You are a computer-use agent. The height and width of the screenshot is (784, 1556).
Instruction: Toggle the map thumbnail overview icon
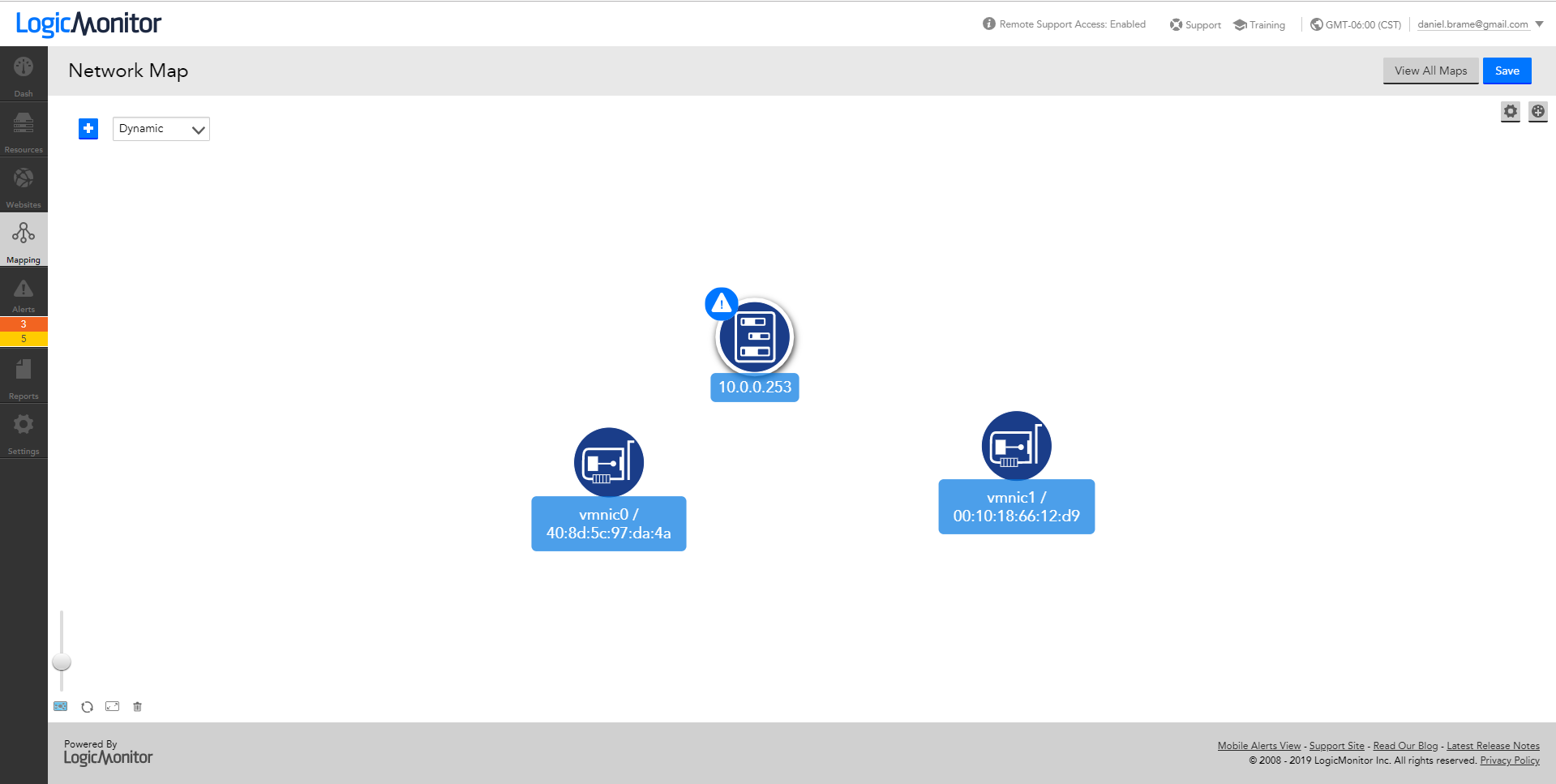61,706
